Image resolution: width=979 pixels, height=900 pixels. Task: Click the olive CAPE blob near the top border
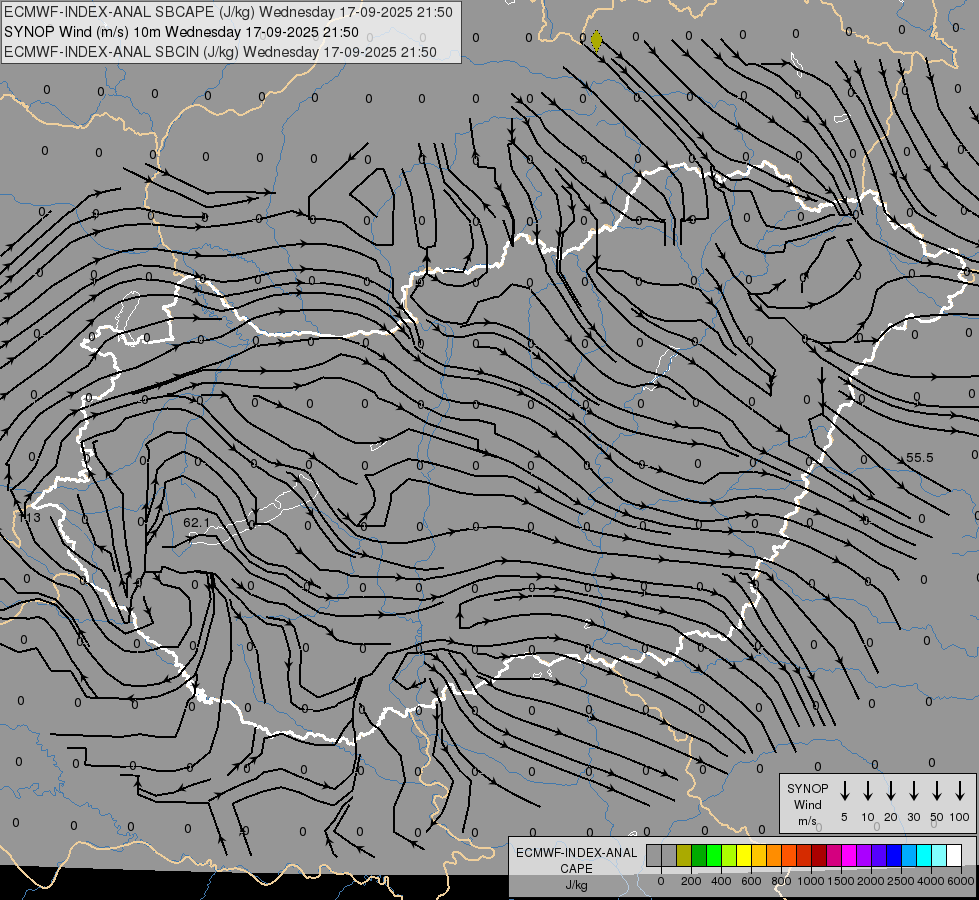[x=596, y=41]
